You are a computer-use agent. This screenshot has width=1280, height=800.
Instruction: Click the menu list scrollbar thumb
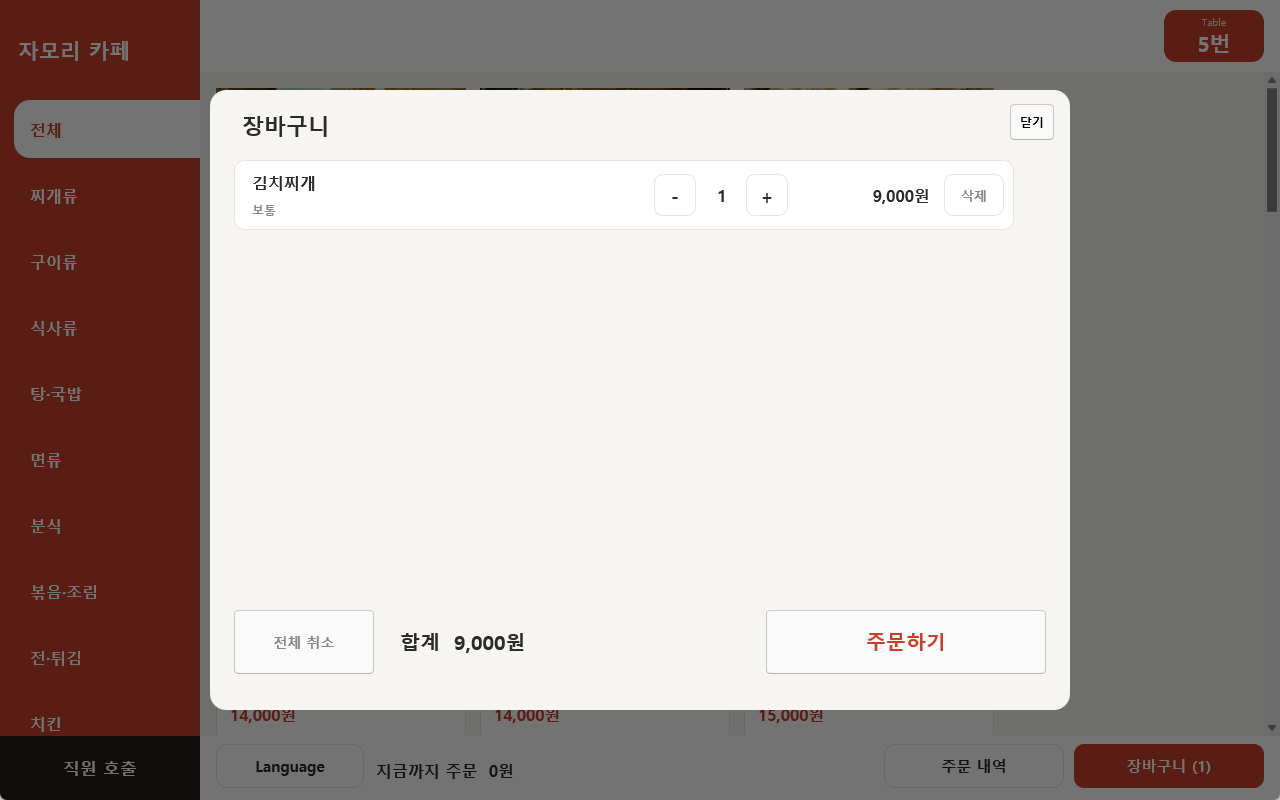[1272, 150]
